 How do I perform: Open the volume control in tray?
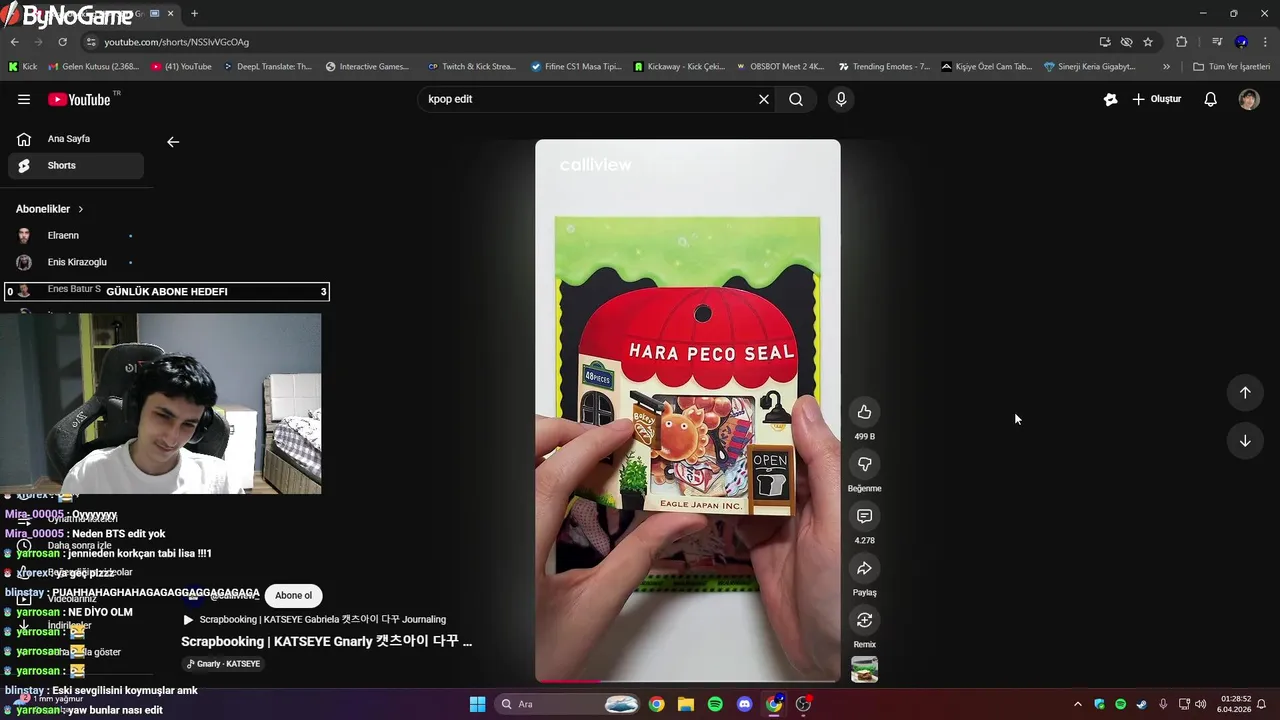pos(1200,704)
